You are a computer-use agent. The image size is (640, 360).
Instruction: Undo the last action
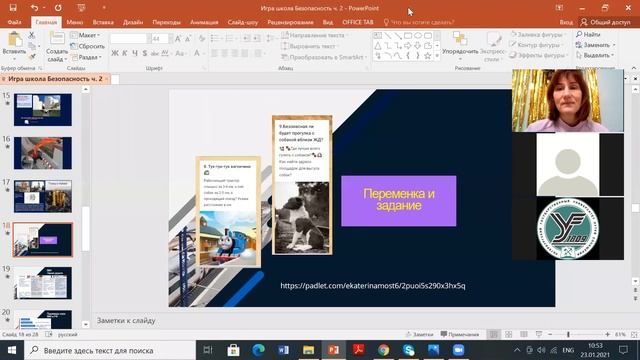click(34, 8)
